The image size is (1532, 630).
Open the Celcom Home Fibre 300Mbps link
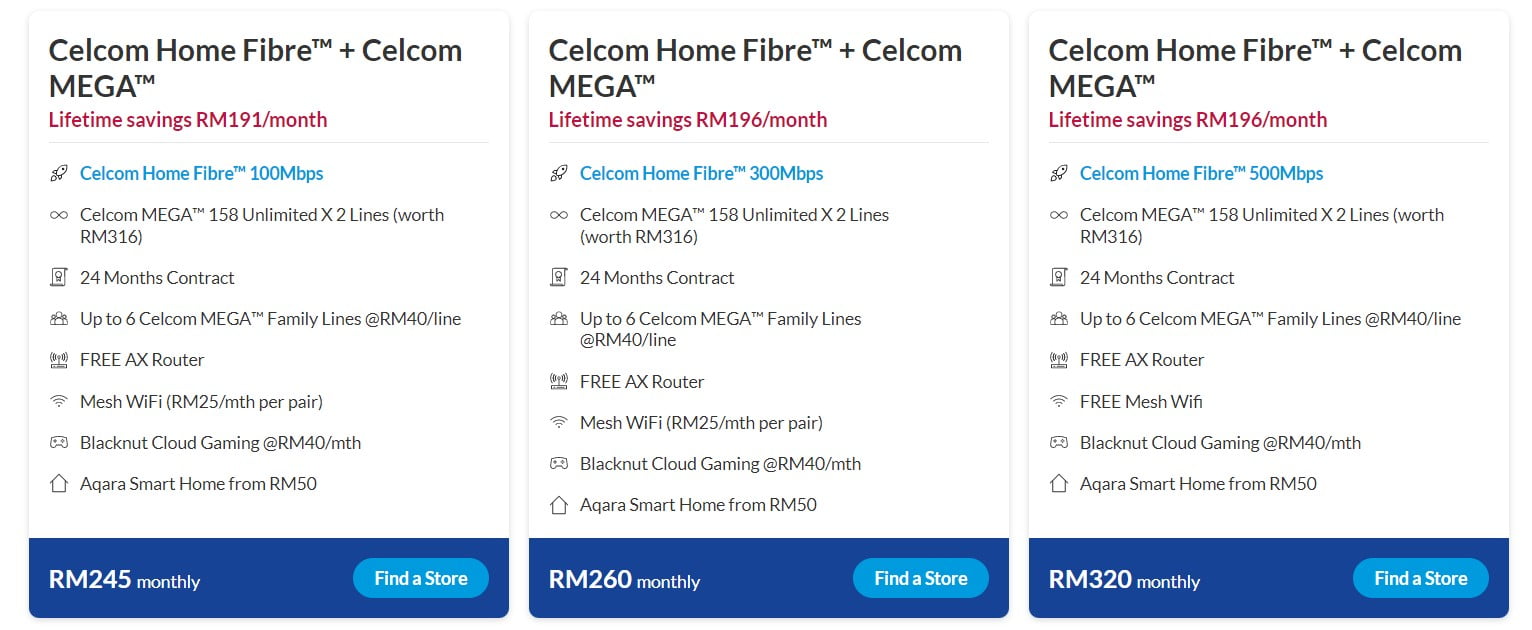point(702,174)
